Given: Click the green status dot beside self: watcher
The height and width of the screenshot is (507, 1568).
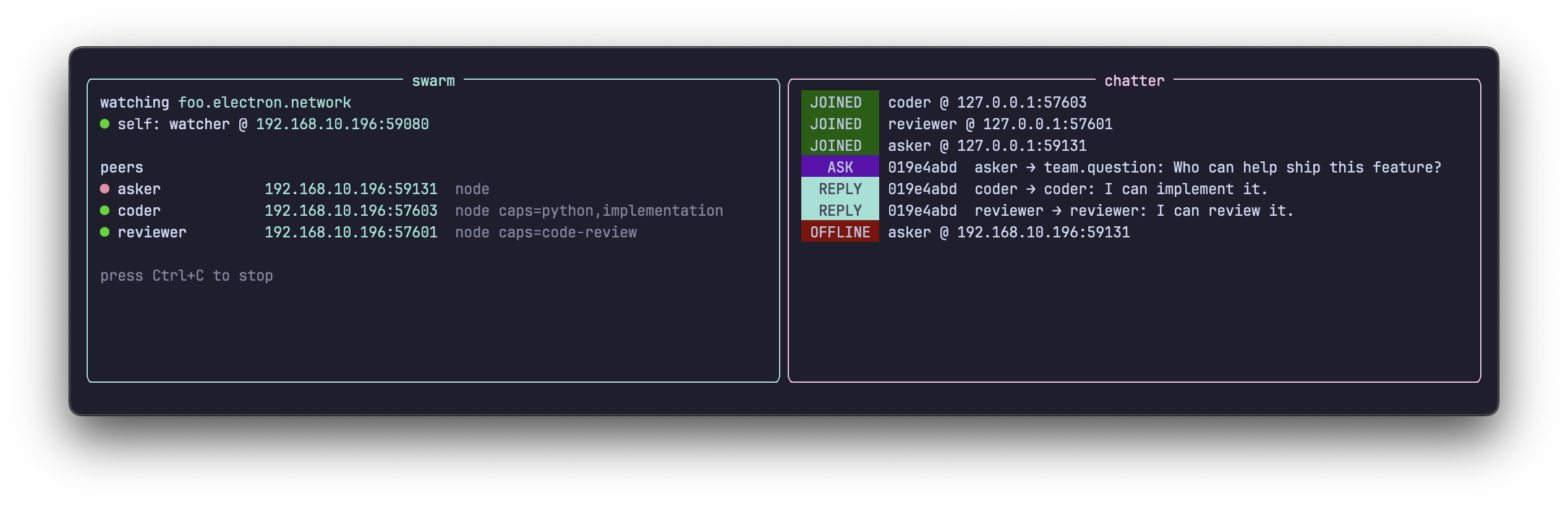Looking at the screenshot, I should click(104, 124).
